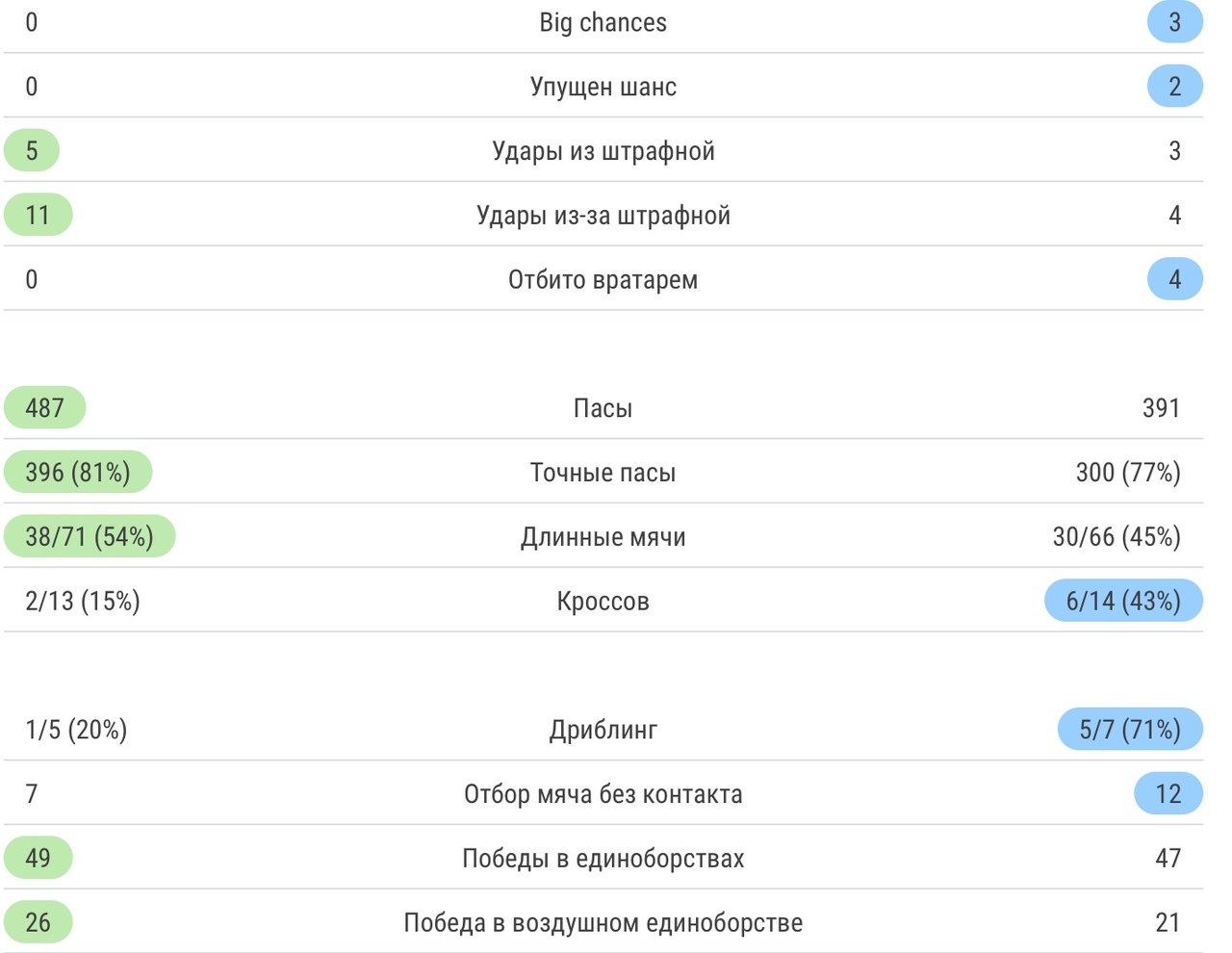Click the 'Удары из-за штрафной' label
The width and height of the screenshot is (1232, 953).
603,216
